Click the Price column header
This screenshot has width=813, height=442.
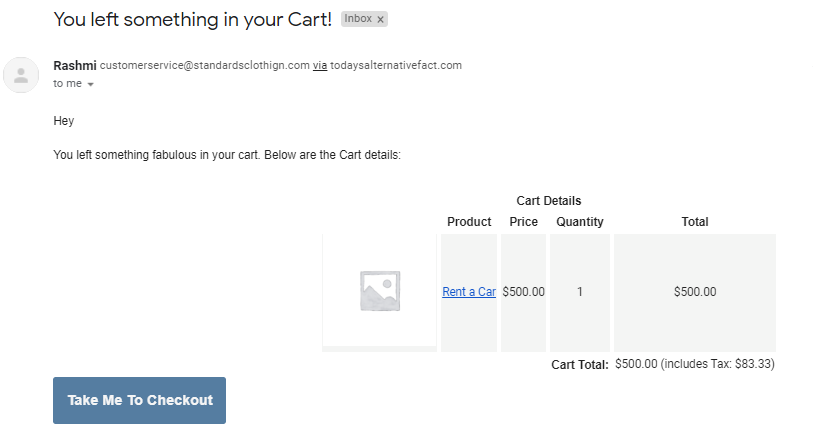[x=524, y=222]
